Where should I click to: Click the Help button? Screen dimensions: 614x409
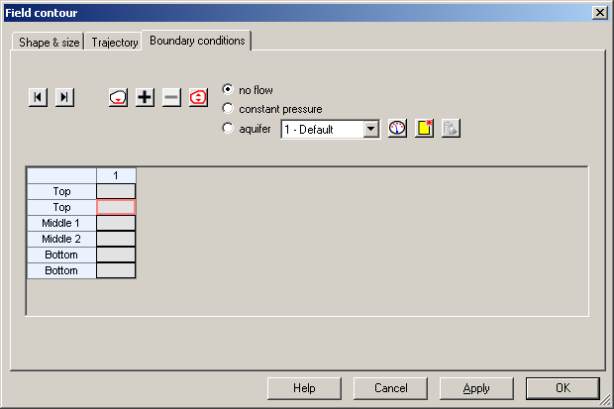click(x=304, y=388)
